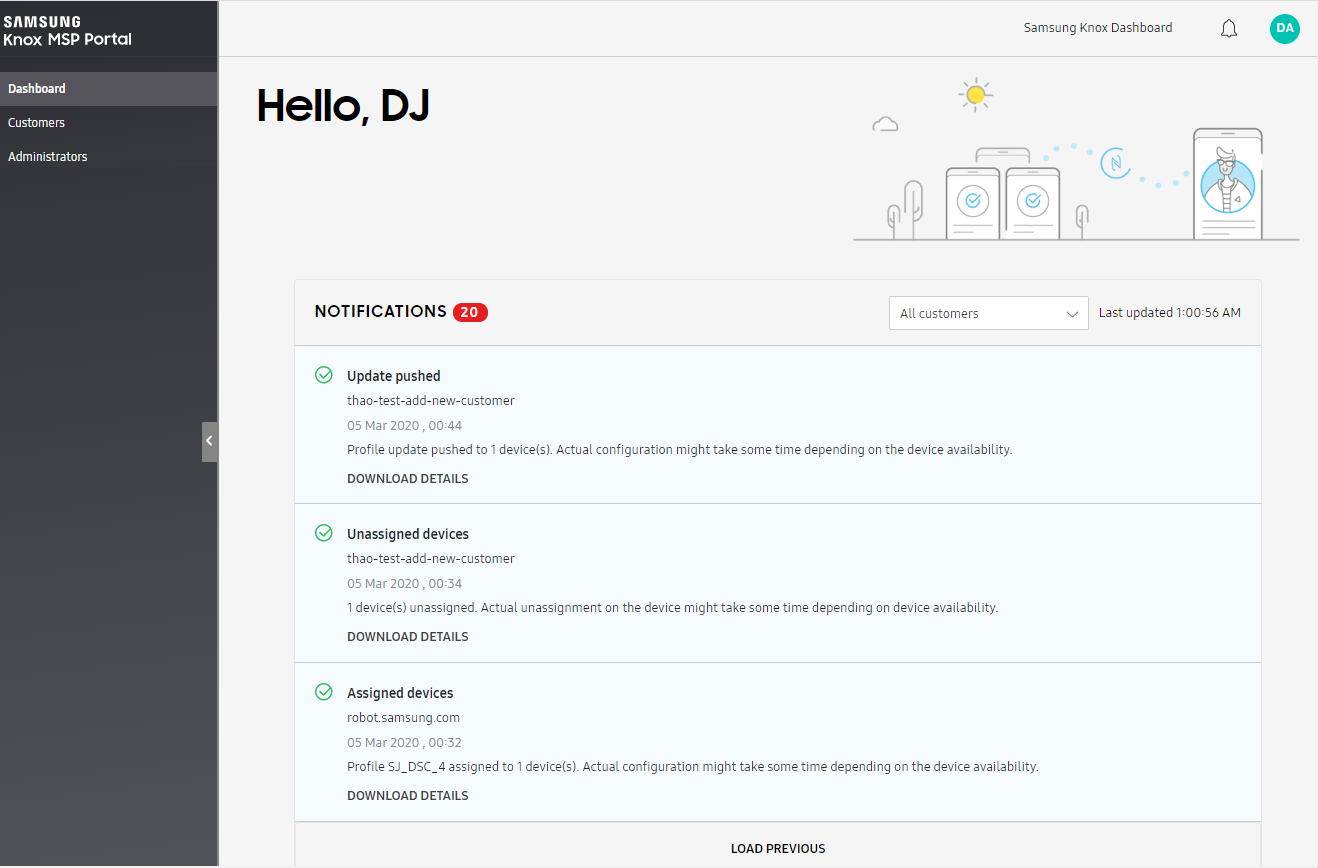Click thao-test-add-new-customer under Update pushed
Screen dimensions: 1318x868
click(431, 401)
